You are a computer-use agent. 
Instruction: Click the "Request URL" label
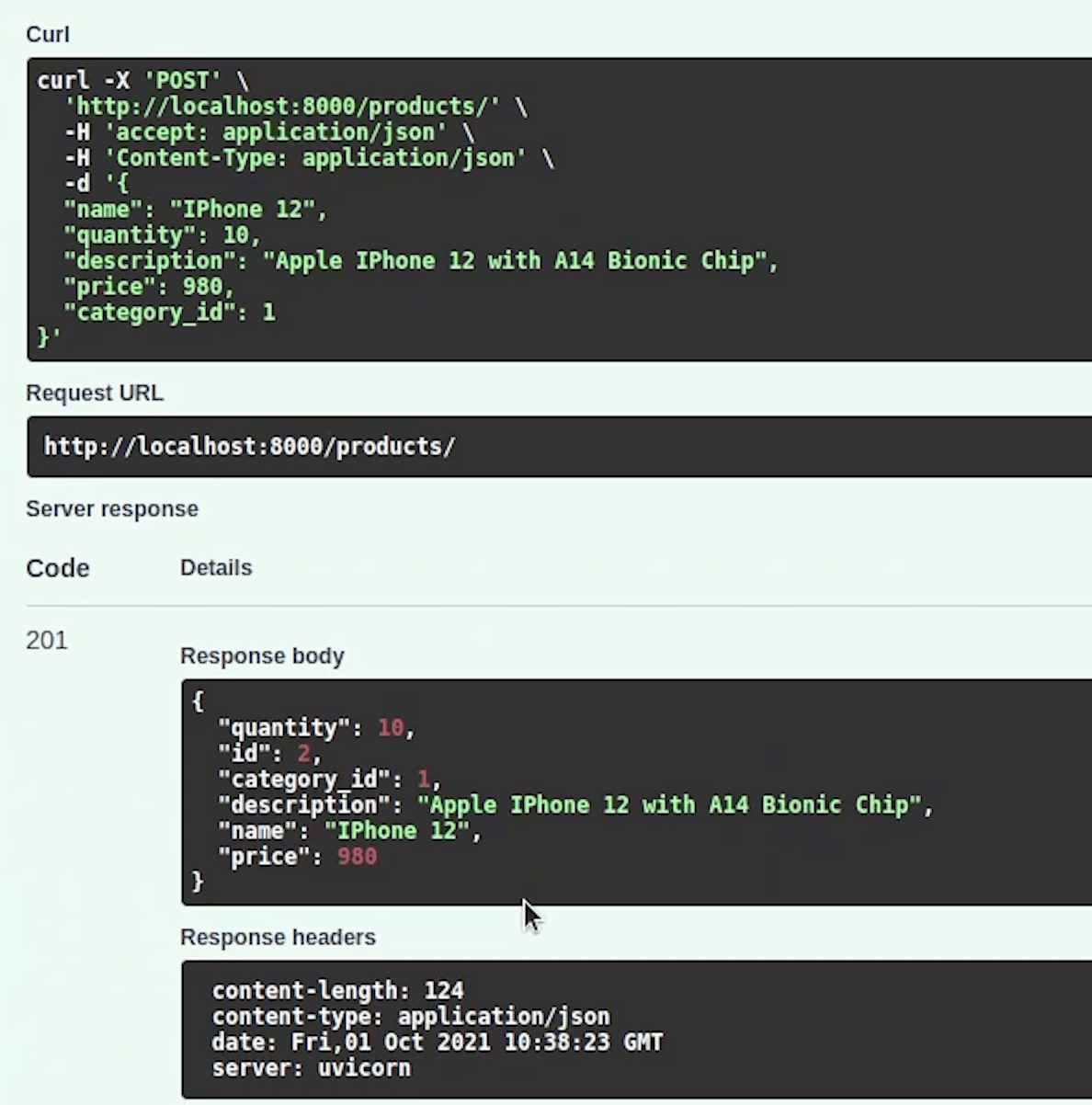95,393
